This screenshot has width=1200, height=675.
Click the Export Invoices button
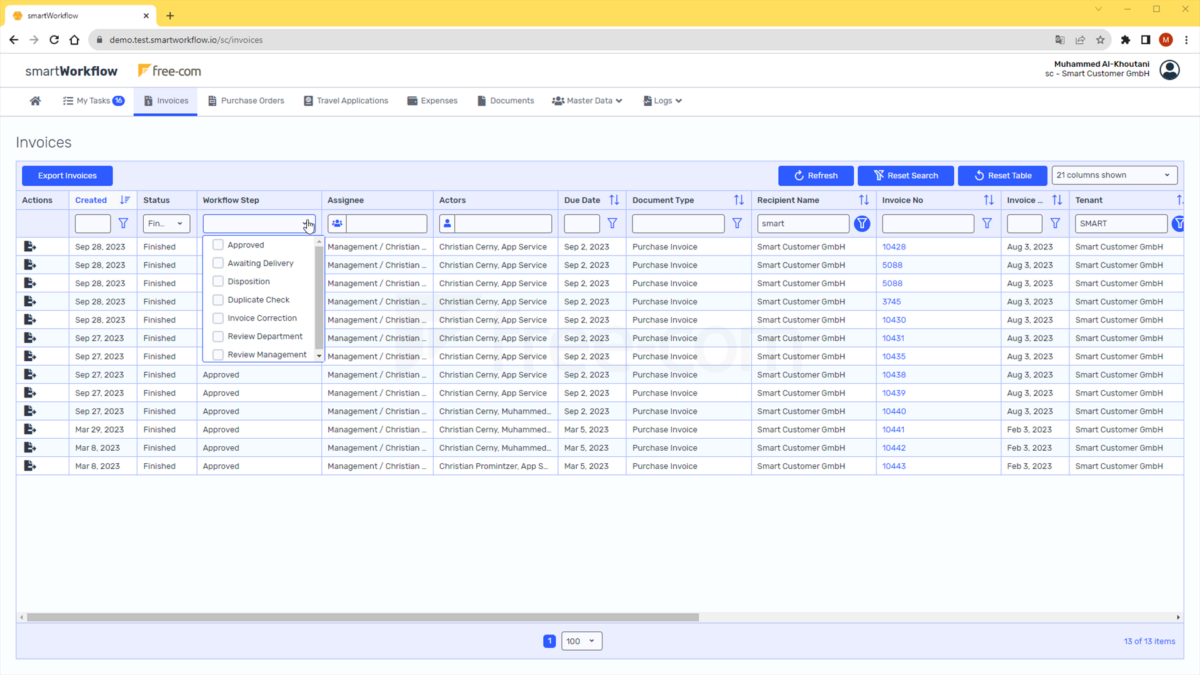pyautogui.click(x=67, y=174)
